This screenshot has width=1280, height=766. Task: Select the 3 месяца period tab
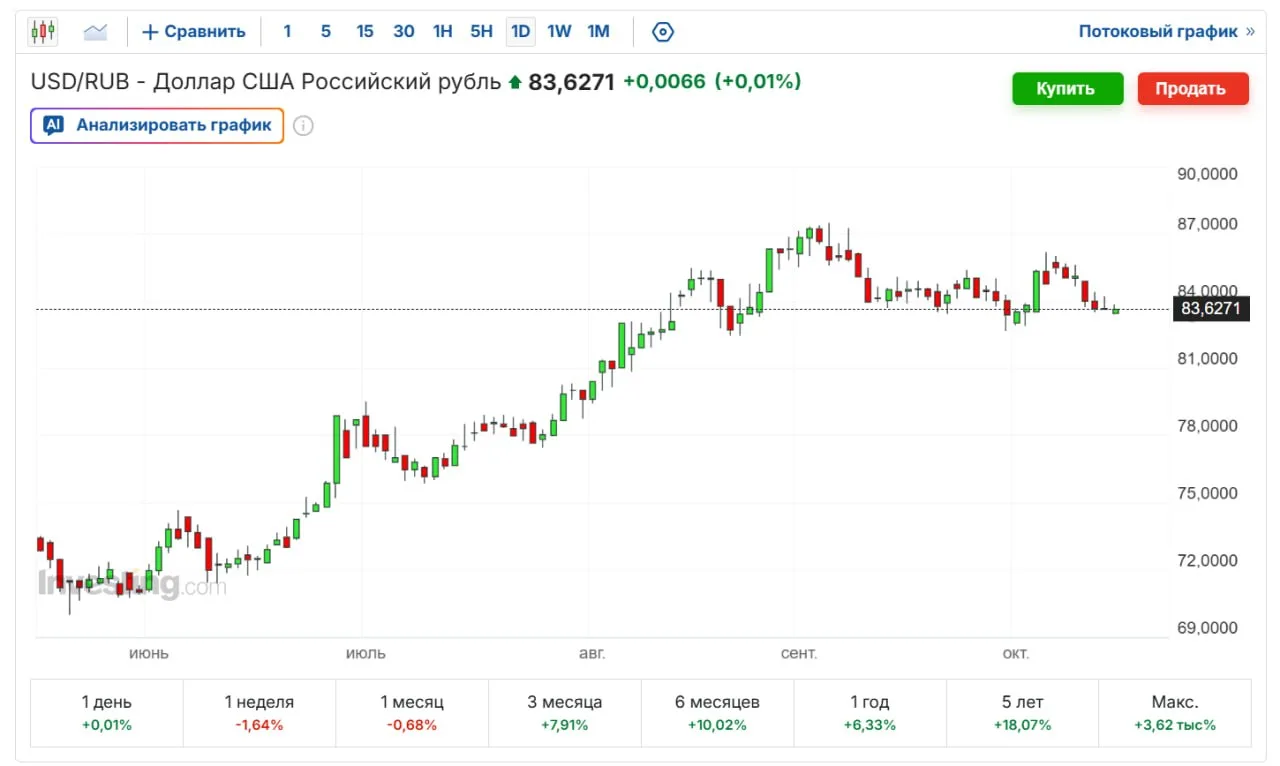pos(565,713)
